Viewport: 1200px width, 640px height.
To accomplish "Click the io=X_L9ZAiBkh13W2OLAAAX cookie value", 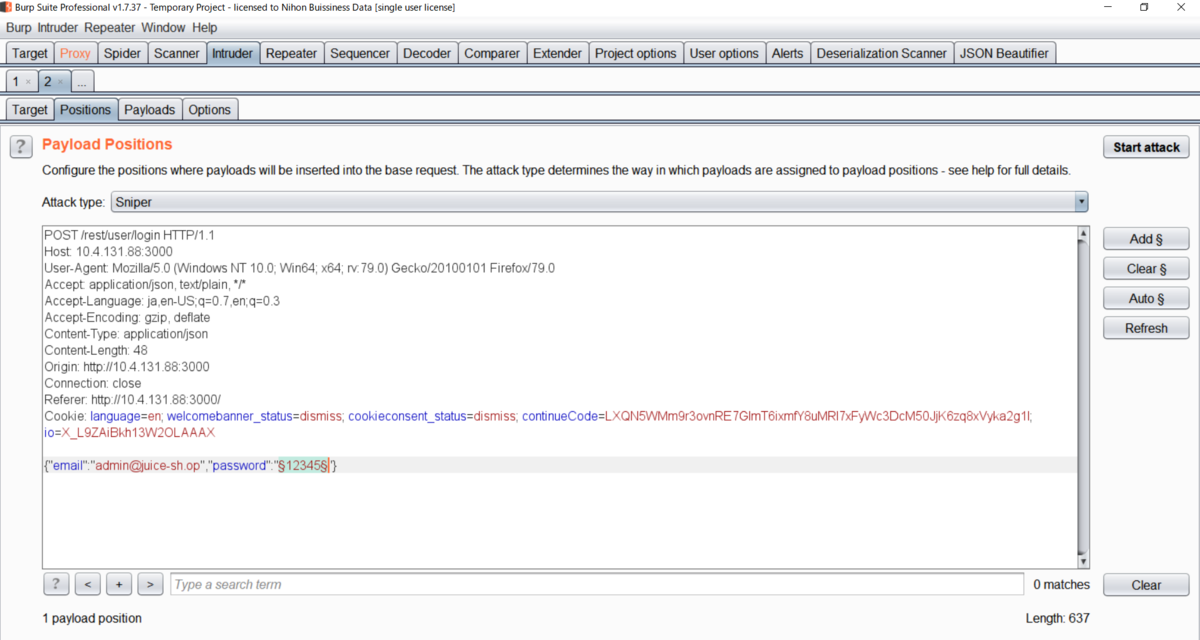I will point(129,433).
